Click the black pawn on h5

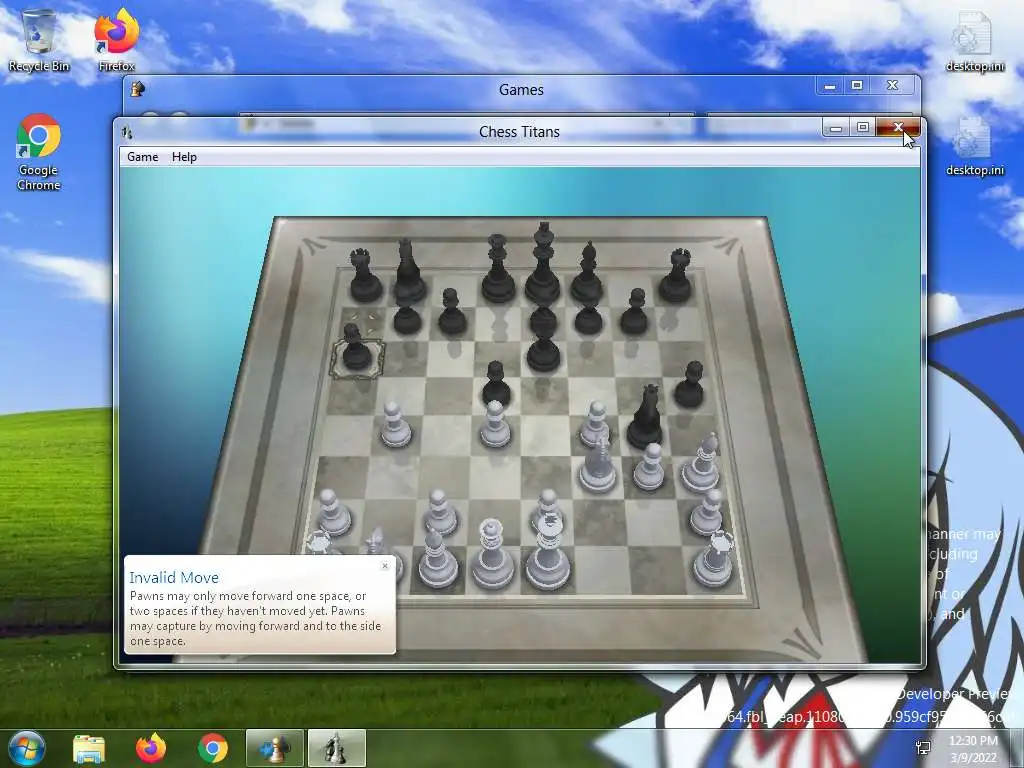pos(689,385)
